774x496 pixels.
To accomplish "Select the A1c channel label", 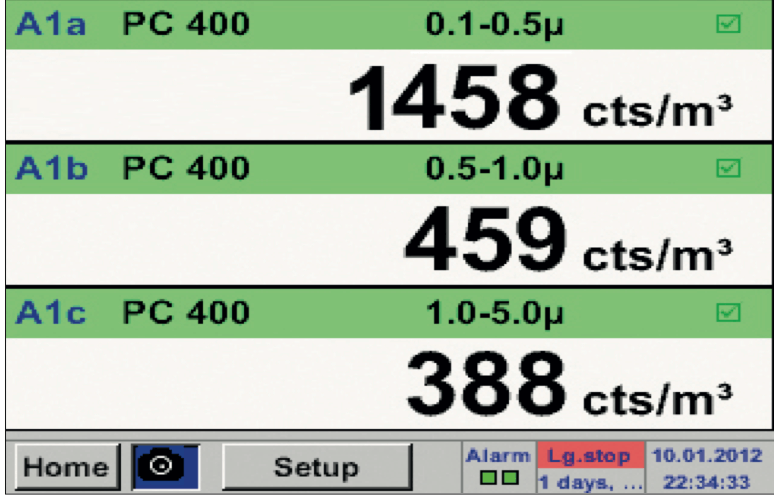I will pyautogui.click(x=49, y=313).
